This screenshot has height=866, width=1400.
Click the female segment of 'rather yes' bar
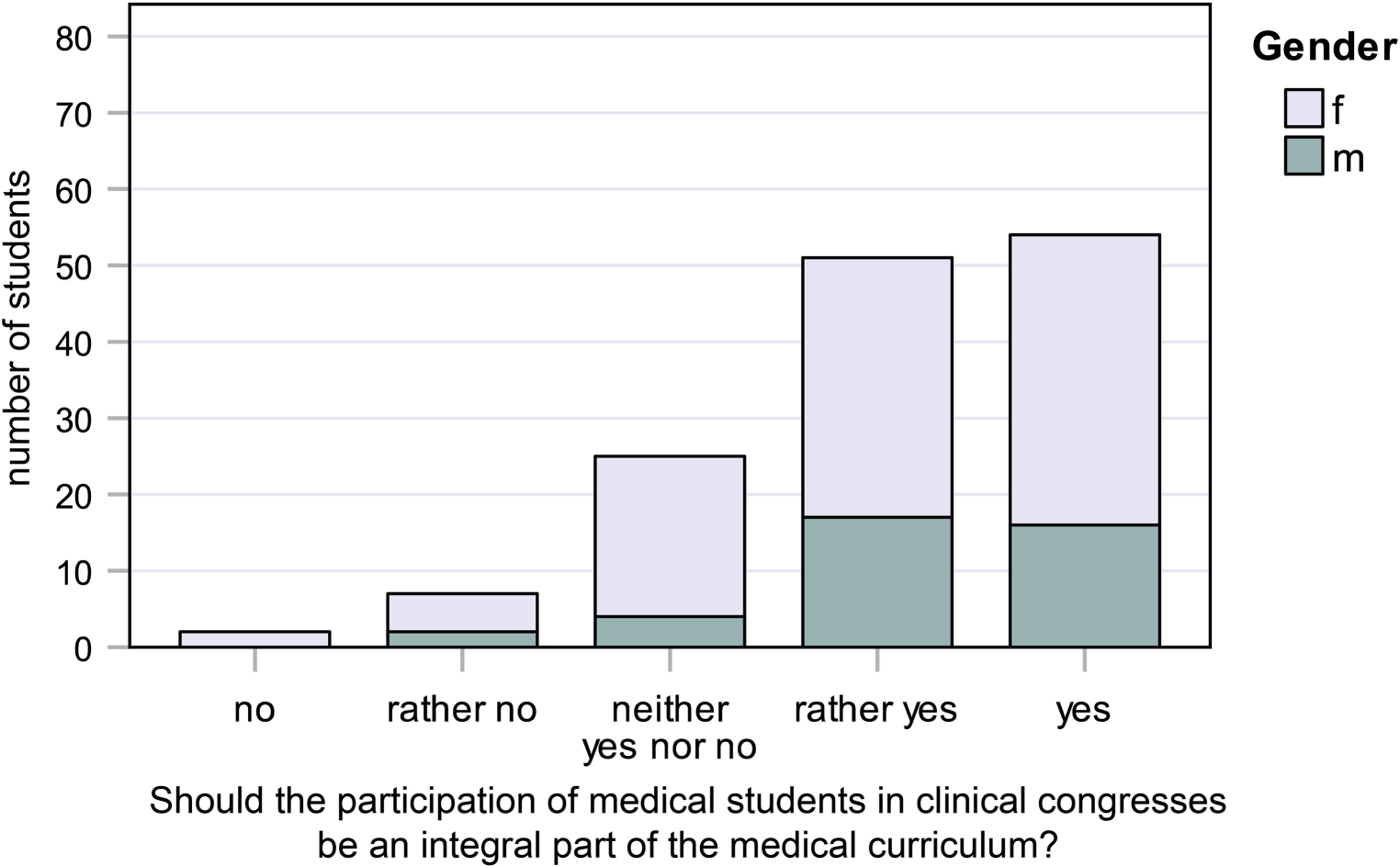(x=877, y=388)
